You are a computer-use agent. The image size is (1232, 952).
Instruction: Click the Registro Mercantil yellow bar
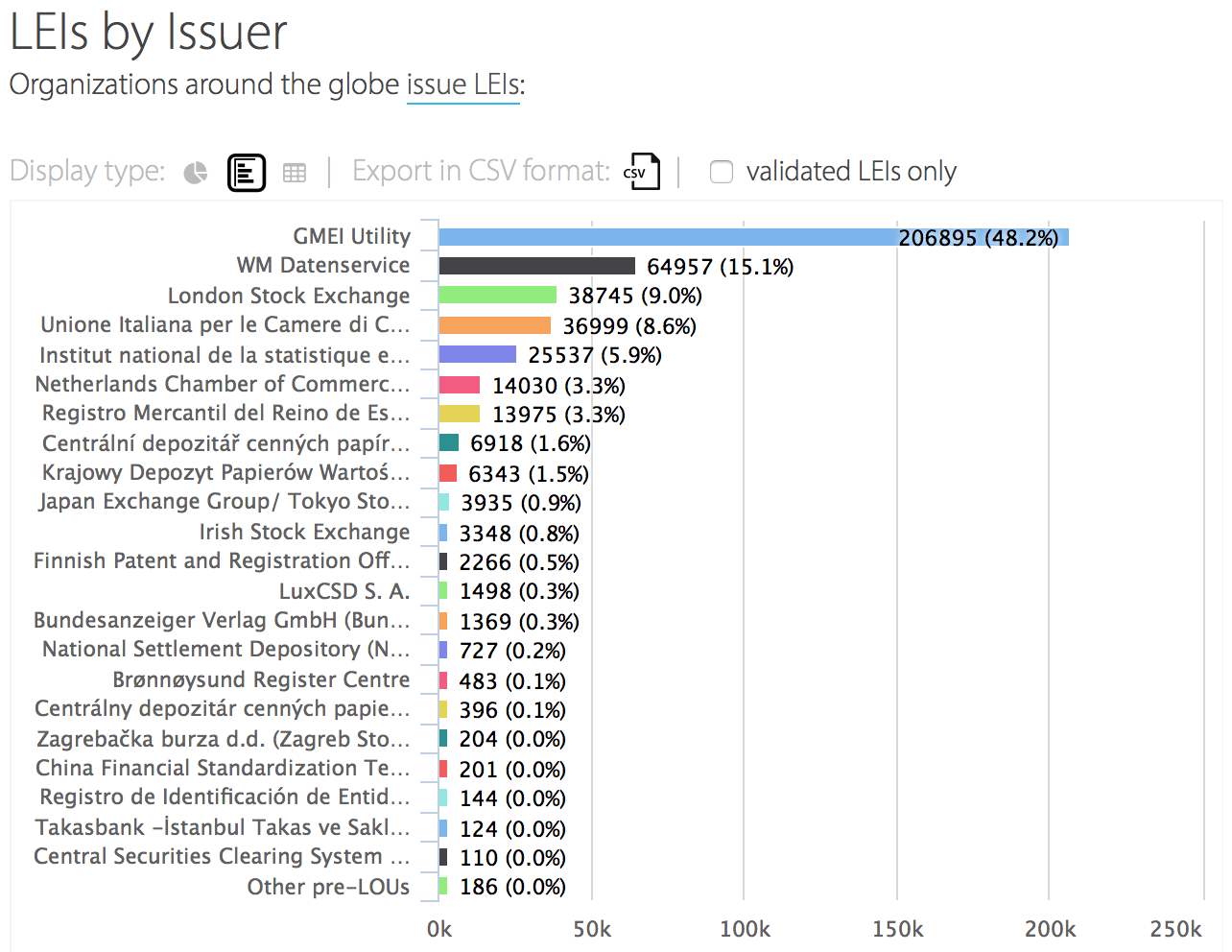coord(460,414)
